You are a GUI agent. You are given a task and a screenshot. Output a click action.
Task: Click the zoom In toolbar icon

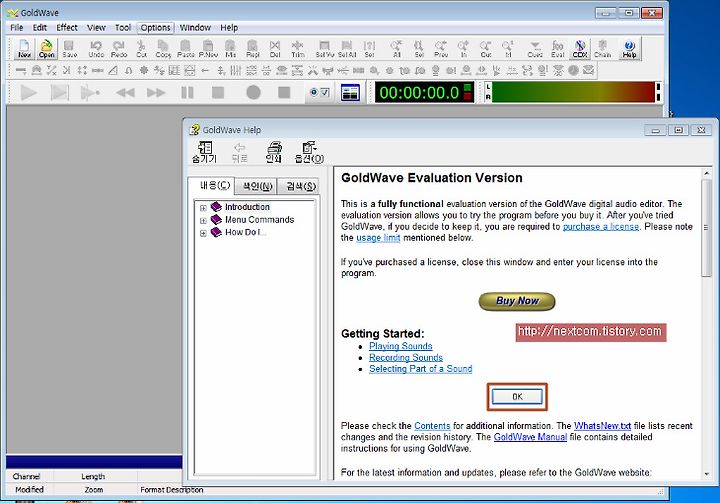pos(463,48)
